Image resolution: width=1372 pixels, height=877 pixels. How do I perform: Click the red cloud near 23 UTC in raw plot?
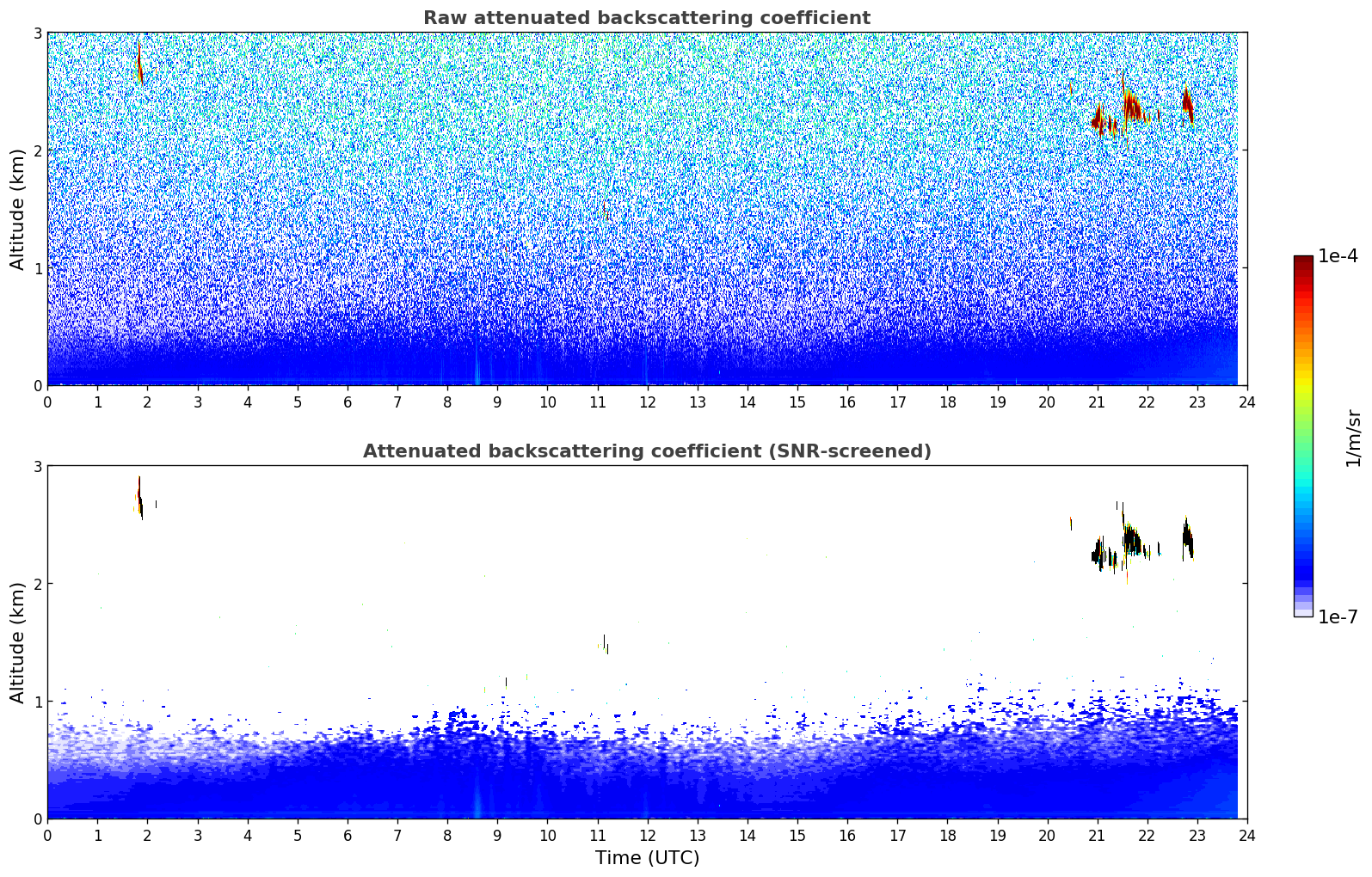point(1187,105)
